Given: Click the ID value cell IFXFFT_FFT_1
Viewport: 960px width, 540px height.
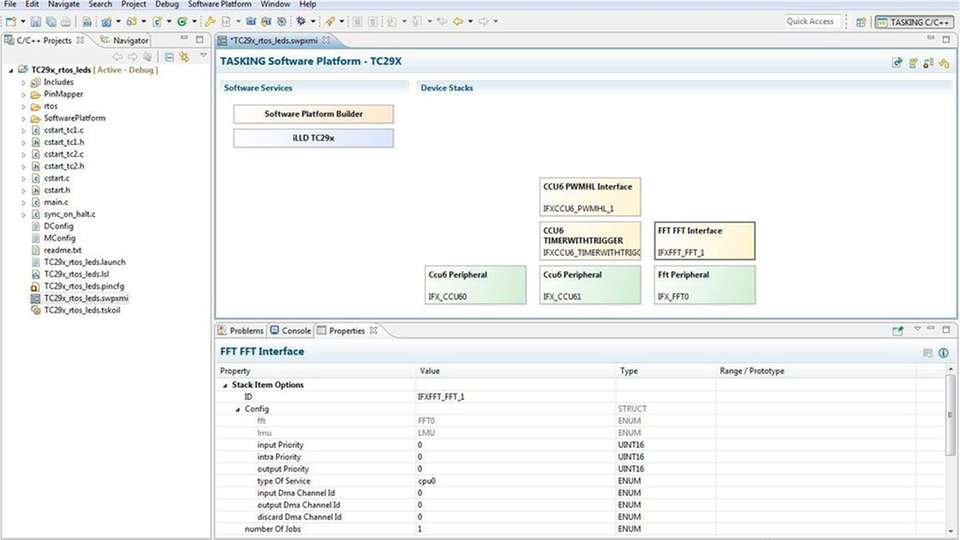Looking at the screenshot, I should [515, 397].
